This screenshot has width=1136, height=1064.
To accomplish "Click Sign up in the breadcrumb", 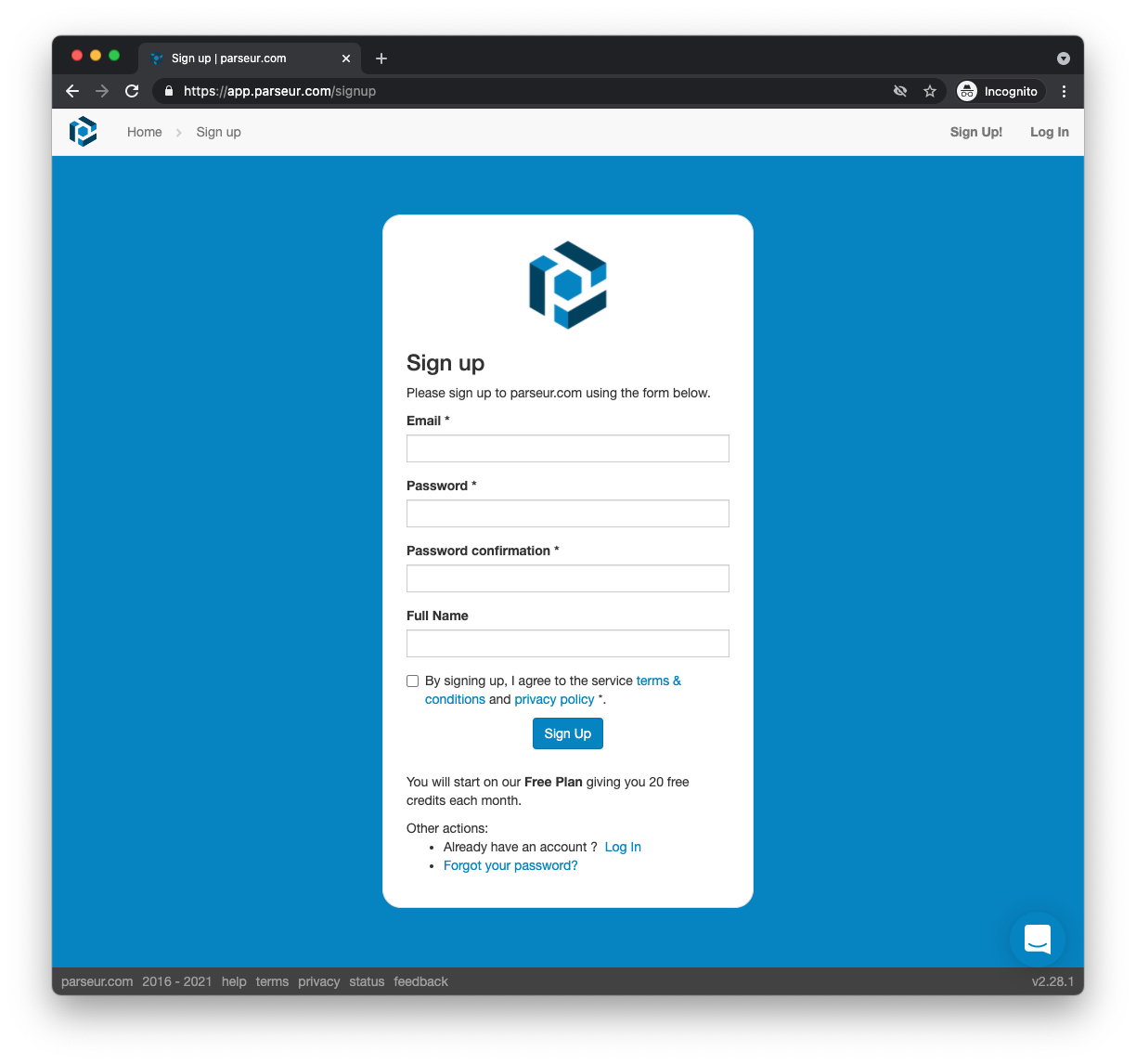I will 219,132.
